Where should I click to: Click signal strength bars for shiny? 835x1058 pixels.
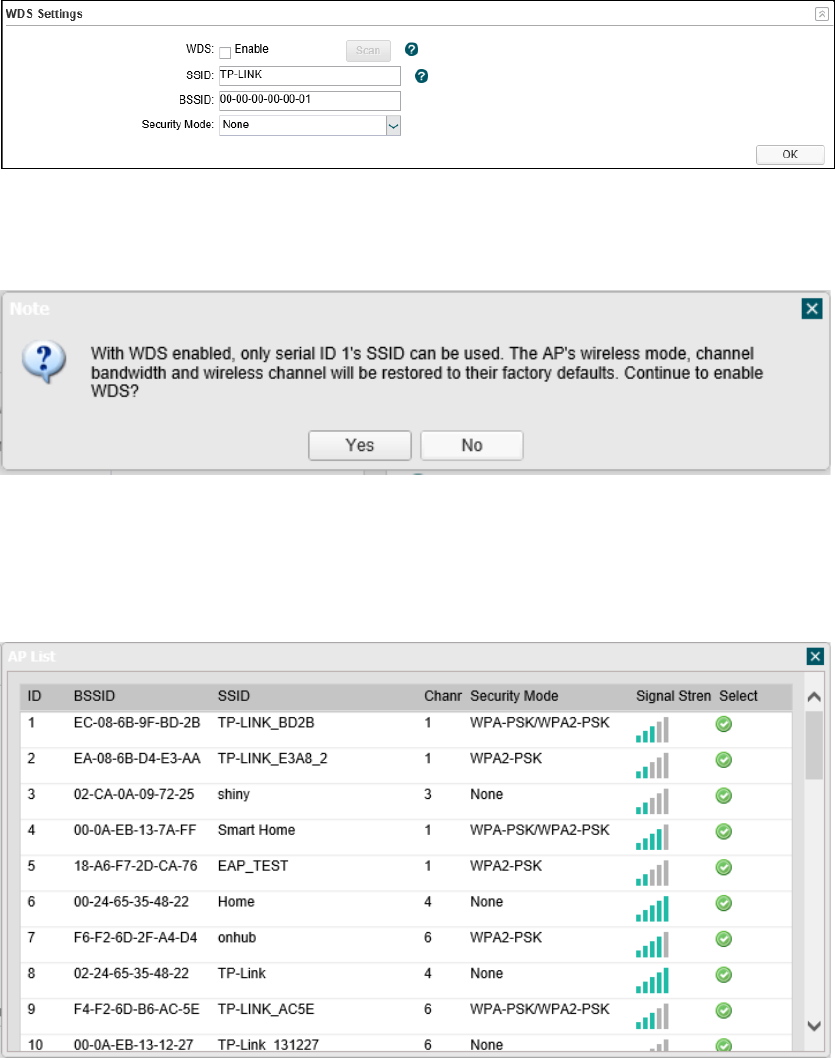tap(652, 802)
